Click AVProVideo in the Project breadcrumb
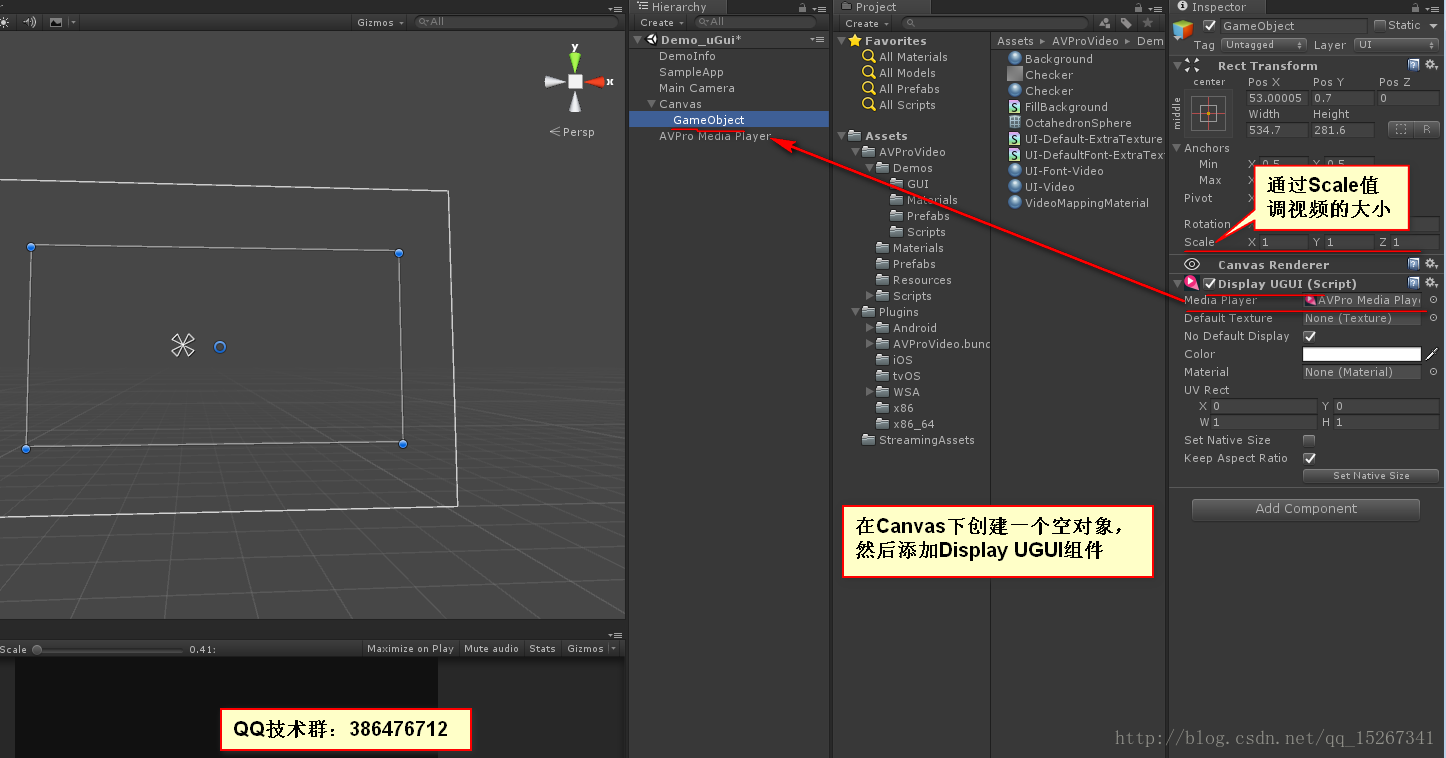1446x758 pixels. (x=1085, y=41)
